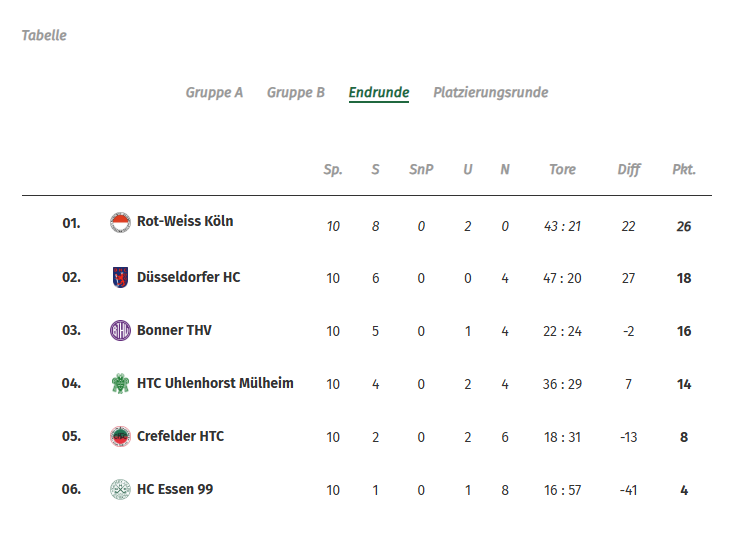
Task: Open the Rot-Weiss Köln team name
Action: [x=185, y=221]
